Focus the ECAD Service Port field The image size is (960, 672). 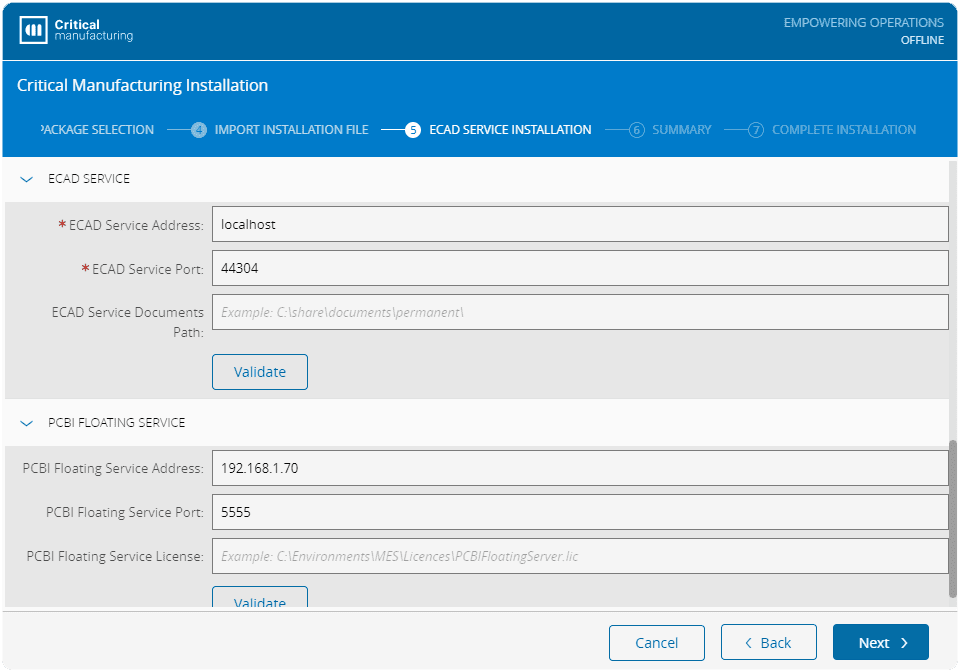click(580, 268)
